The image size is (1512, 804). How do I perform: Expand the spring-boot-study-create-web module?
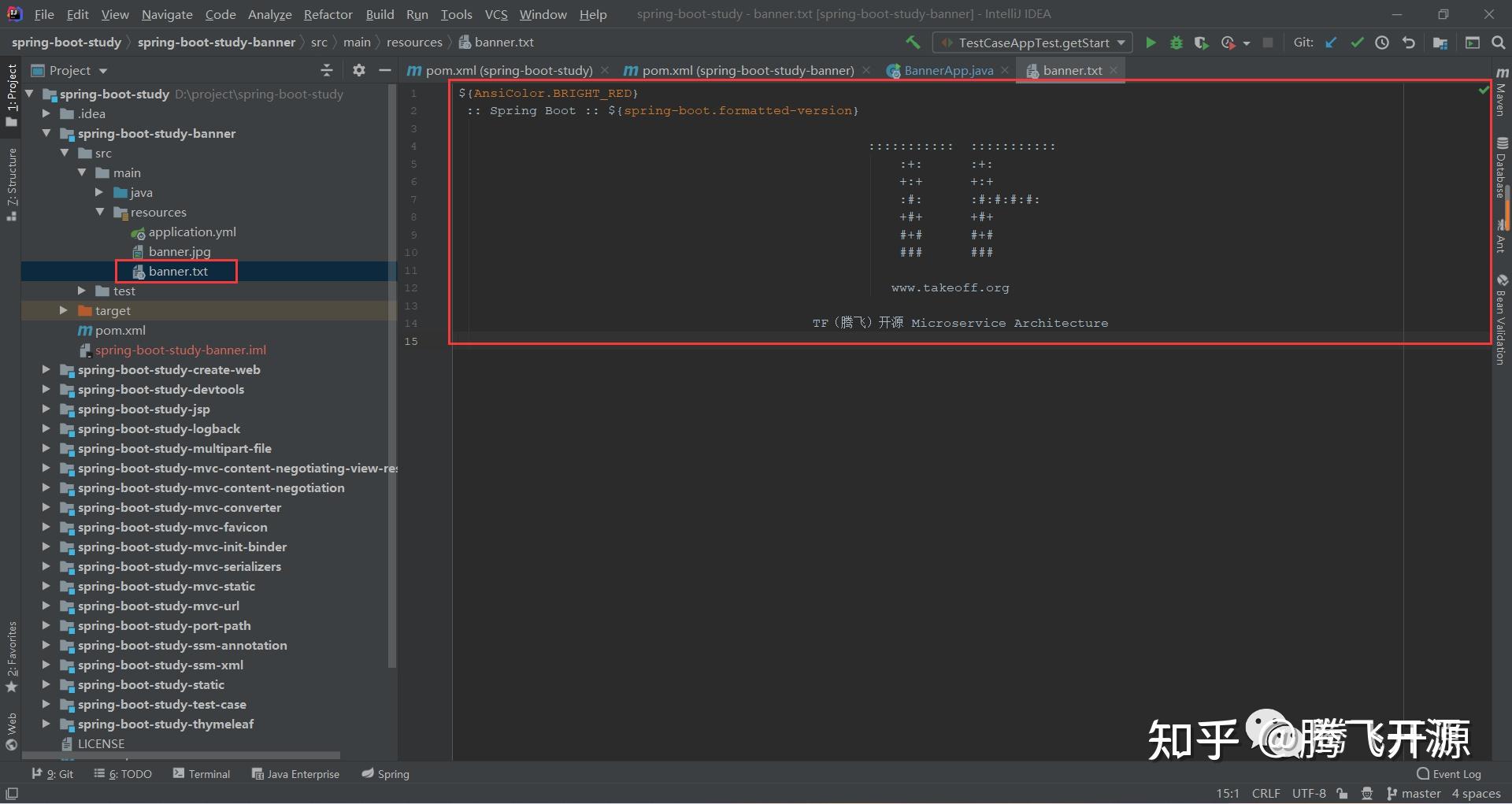click(x=46, y=369)
